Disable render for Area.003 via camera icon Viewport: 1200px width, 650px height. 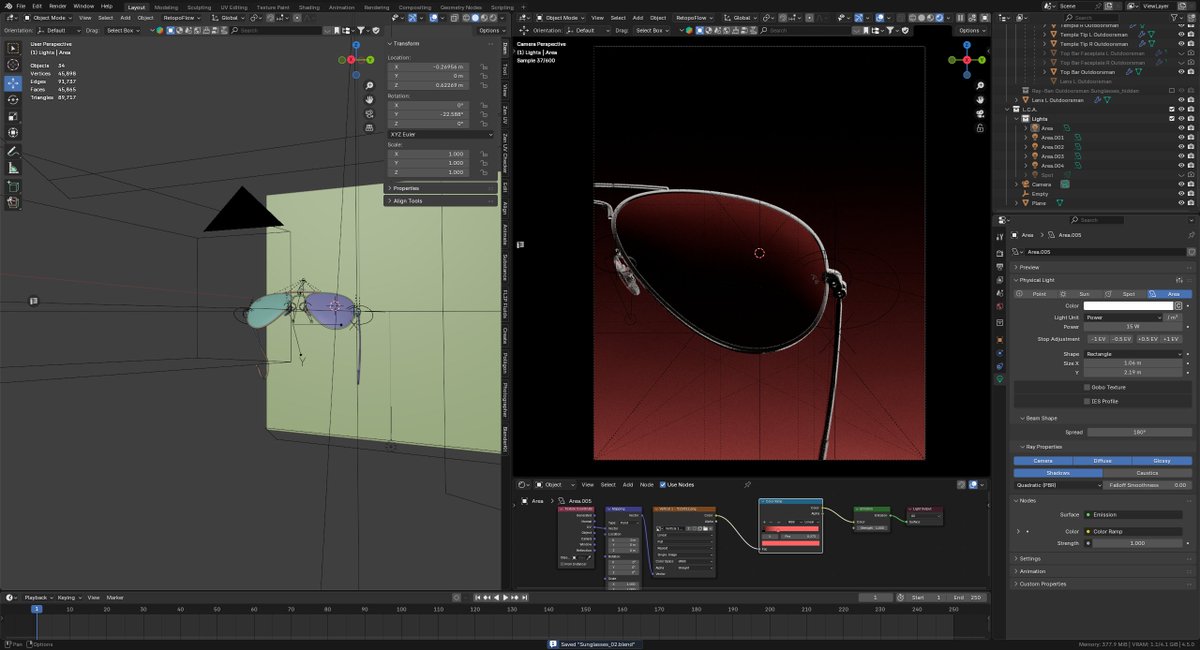1191,156
